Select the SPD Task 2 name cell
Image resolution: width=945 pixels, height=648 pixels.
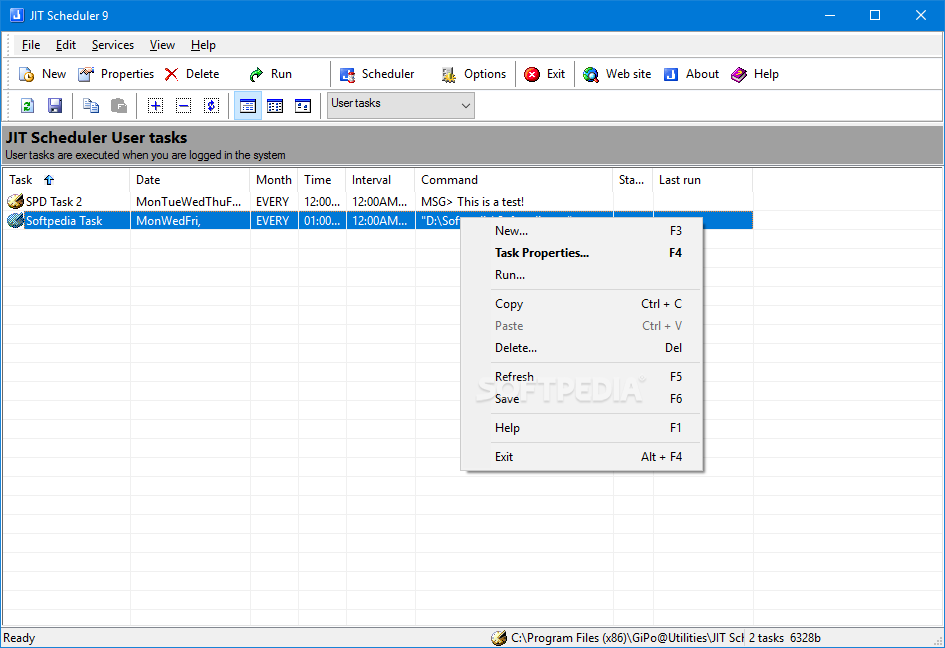54,201
